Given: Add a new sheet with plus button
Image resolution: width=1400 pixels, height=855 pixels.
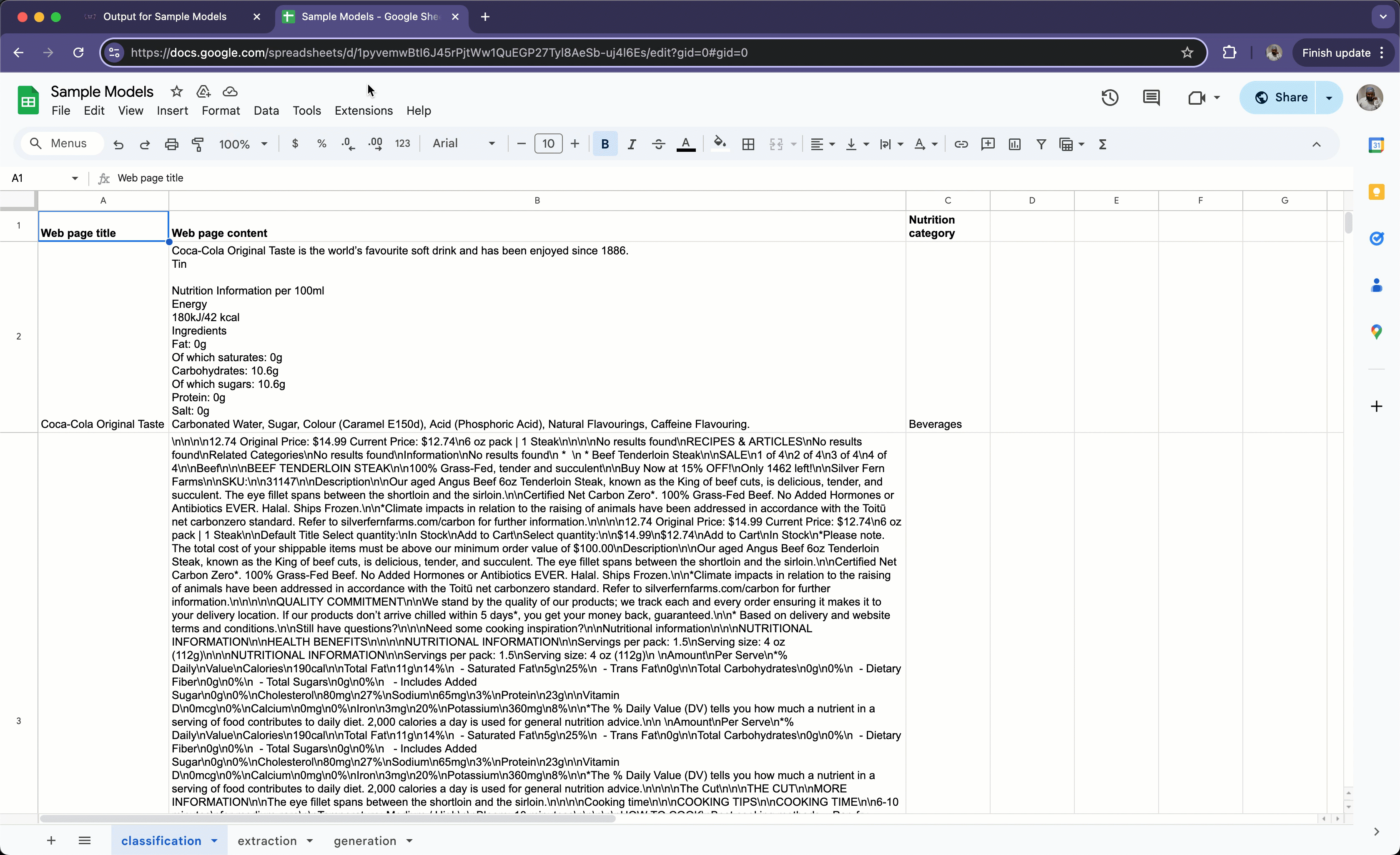Looking at the screenshot, I should tap(51, 840).
